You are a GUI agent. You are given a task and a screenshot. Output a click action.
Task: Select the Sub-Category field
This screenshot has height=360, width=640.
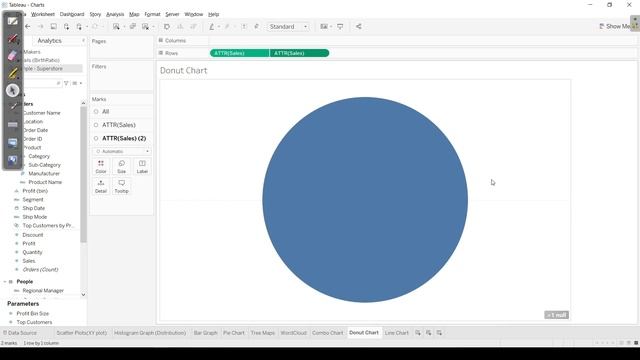[44, 165]
